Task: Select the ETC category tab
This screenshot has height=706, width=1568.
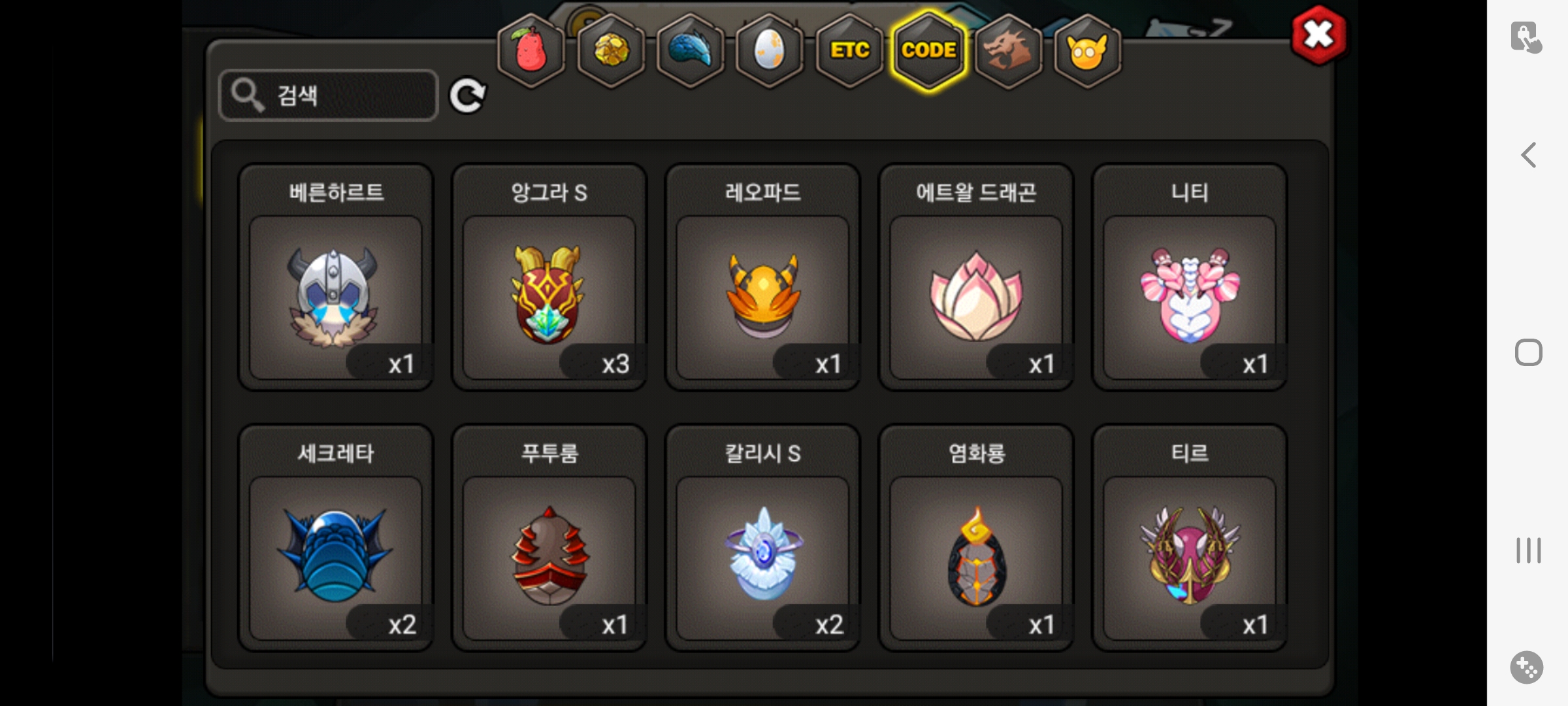Action: click(849, 50)
